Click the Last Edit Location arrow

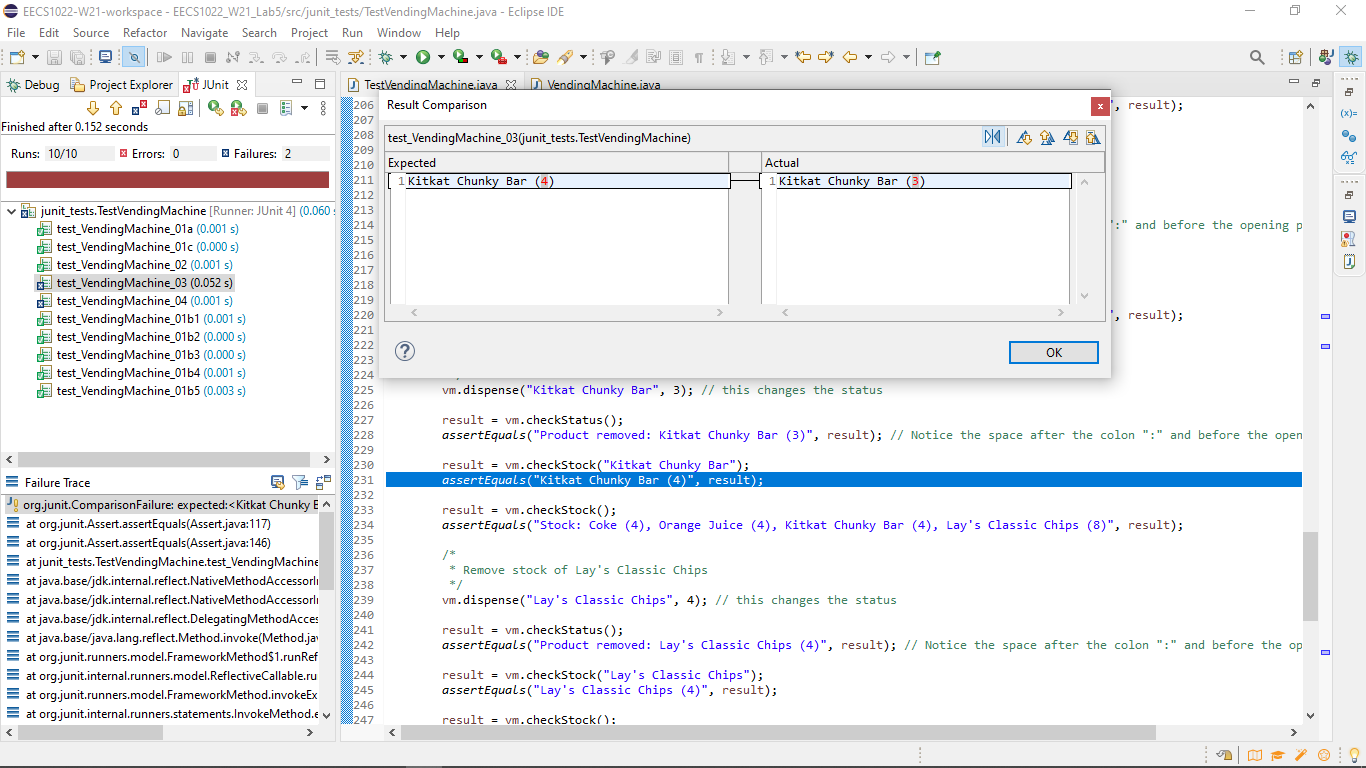tap(803, 58)
